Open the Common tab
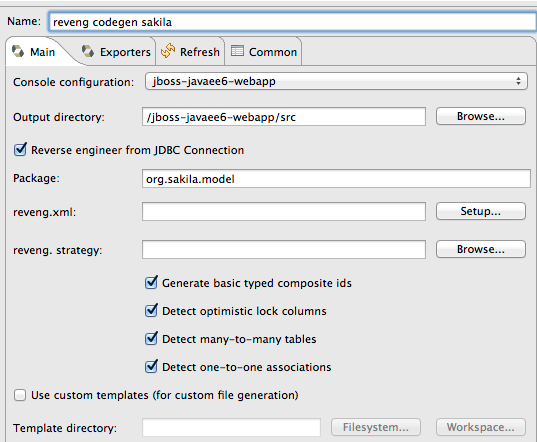The image size is (537, 442). [264, 52]
